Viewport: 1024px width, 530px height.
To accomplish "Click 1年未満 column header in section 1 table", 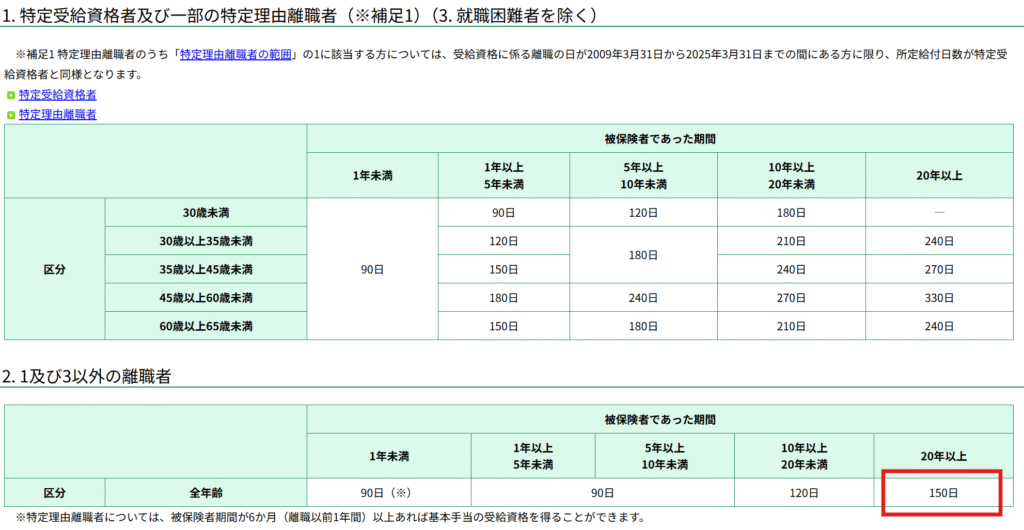I will point(373,176).
